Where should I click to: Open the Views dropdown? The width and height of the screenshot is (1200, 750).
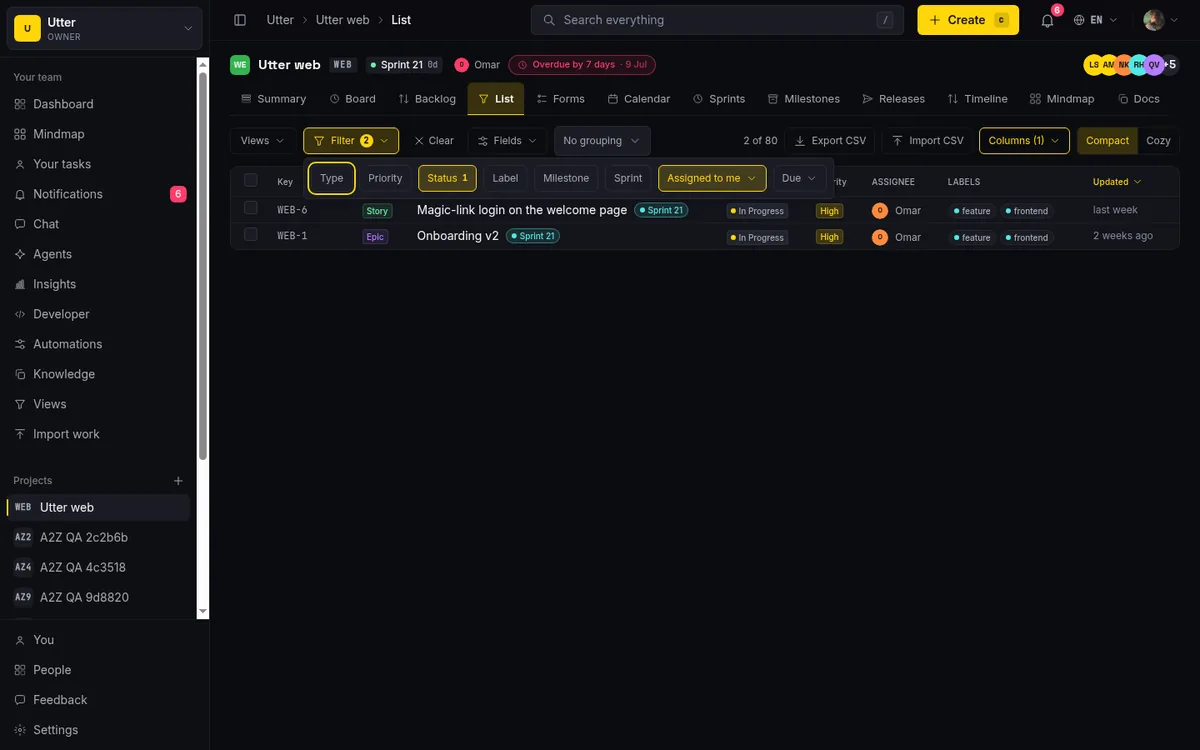tap(263, 141)
